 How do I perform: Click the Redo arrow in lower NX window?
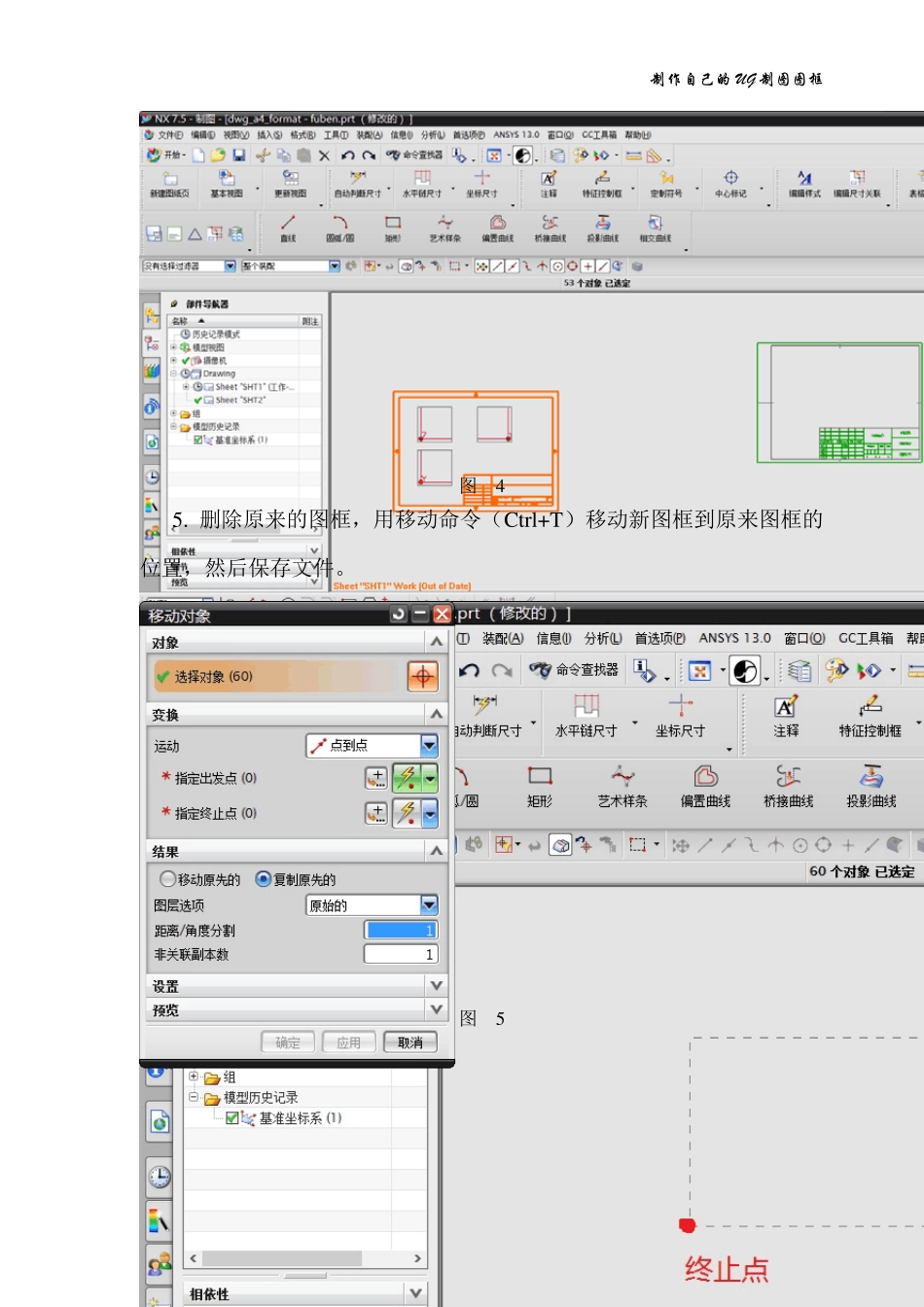pyautogui.click(x=502, y=671)
